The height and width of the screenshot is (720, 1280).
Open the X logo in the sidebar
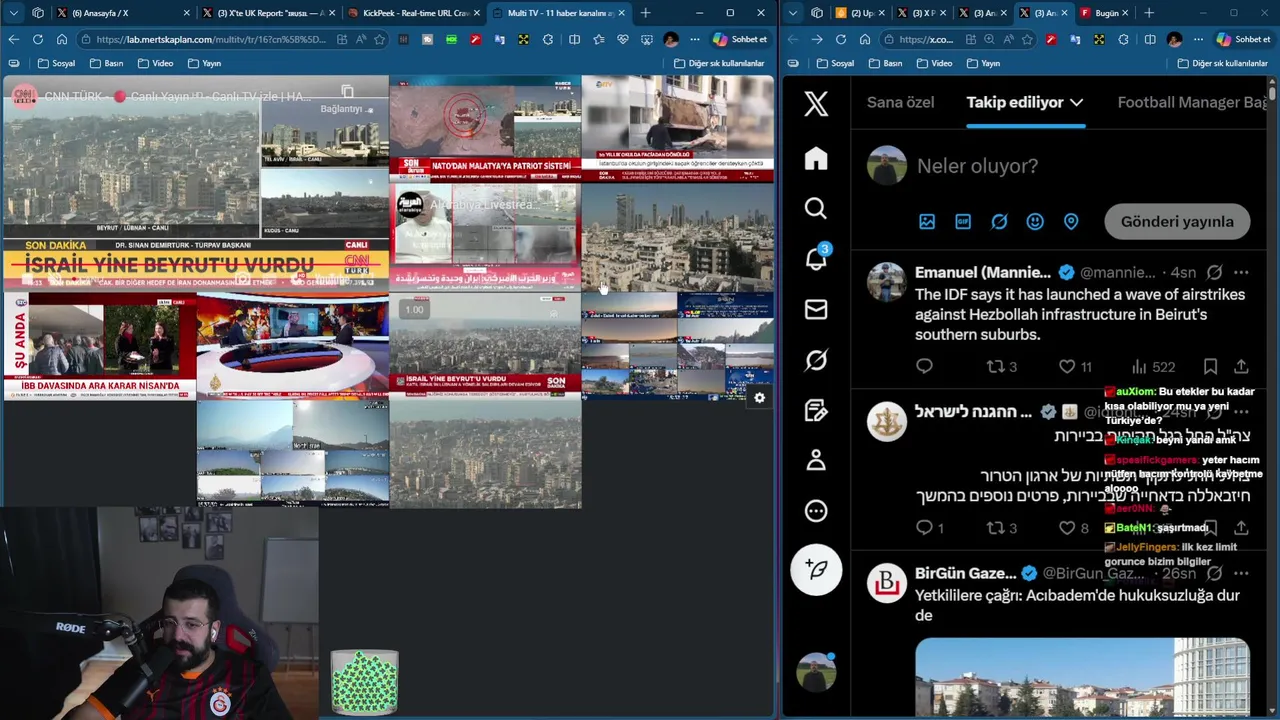pos(816,103)
